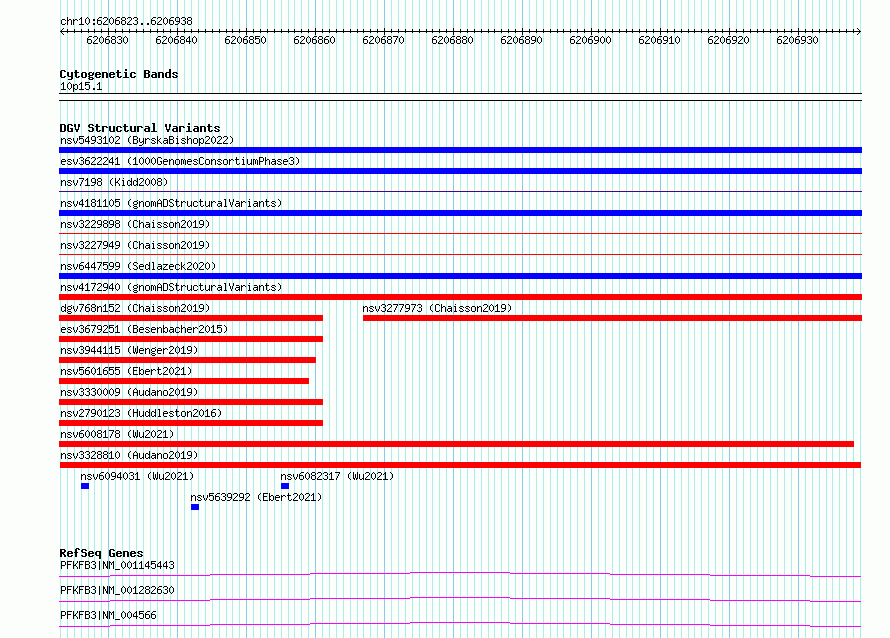Click ruler position 6206900
The height and width of the screenshot is (638, 890).
590,40
